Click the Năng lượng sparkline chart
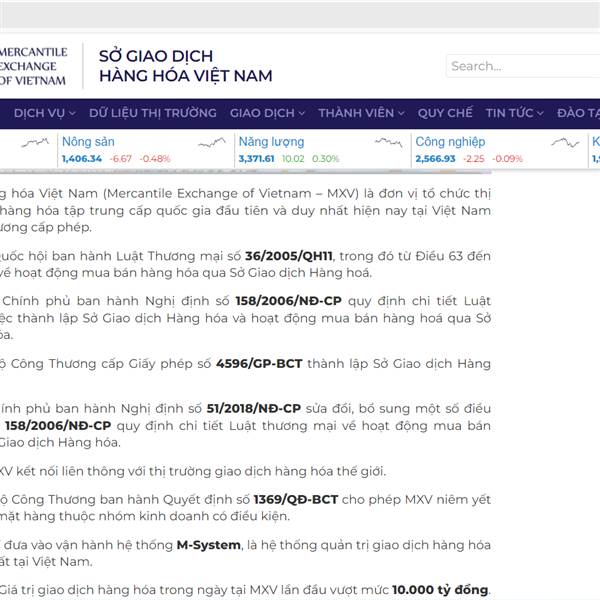Screen dimensions: 600x600 pos(388,142)
